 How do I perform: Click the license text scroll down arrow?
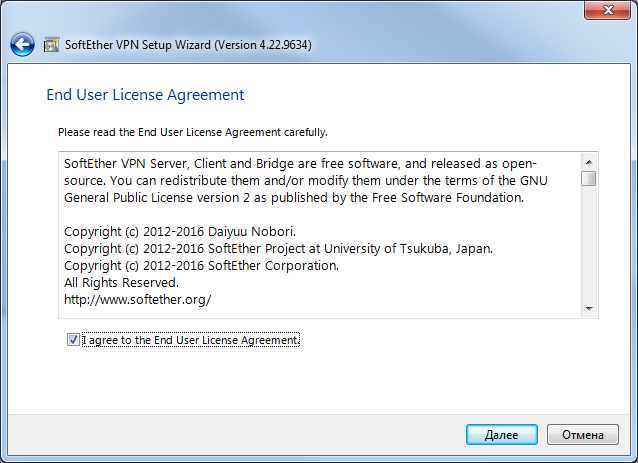(589, 309)
